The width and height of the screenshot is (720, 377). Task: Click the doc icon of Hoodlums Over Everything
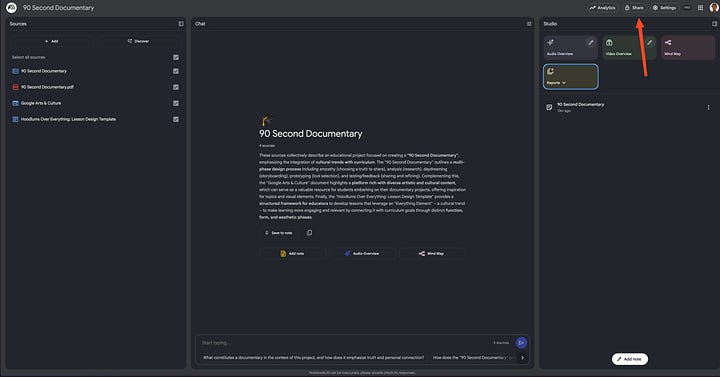point(15,119)
